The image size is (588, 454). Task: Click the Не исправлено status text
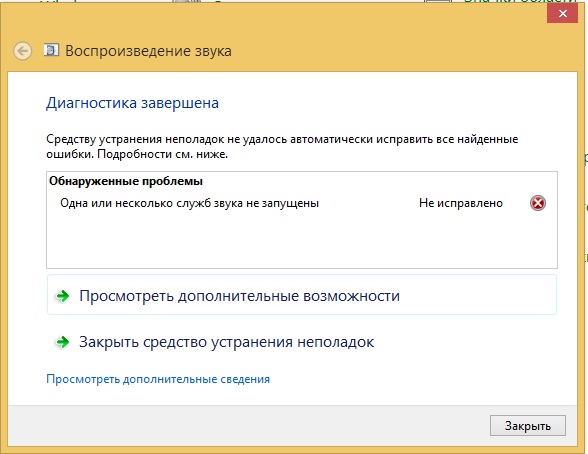(461, 203)
